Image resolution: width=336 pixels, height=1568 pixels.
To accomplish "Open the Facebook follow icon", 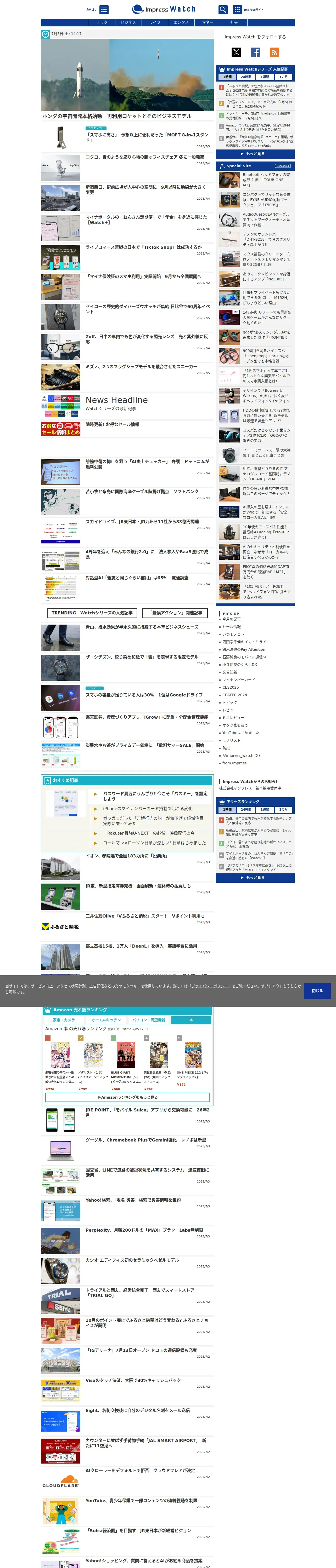I will [x=255, y=52].
